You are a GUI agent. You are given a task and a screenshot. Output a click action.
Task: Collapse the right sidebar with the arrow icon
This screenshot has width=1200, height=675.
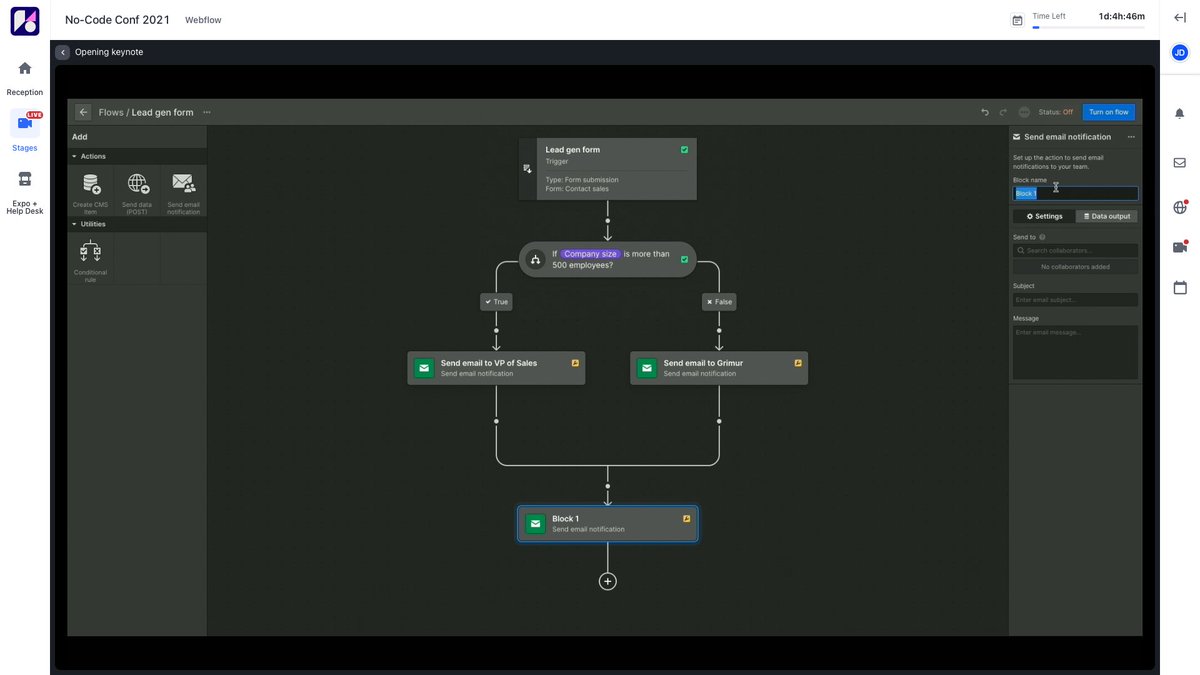(1180, 17)
